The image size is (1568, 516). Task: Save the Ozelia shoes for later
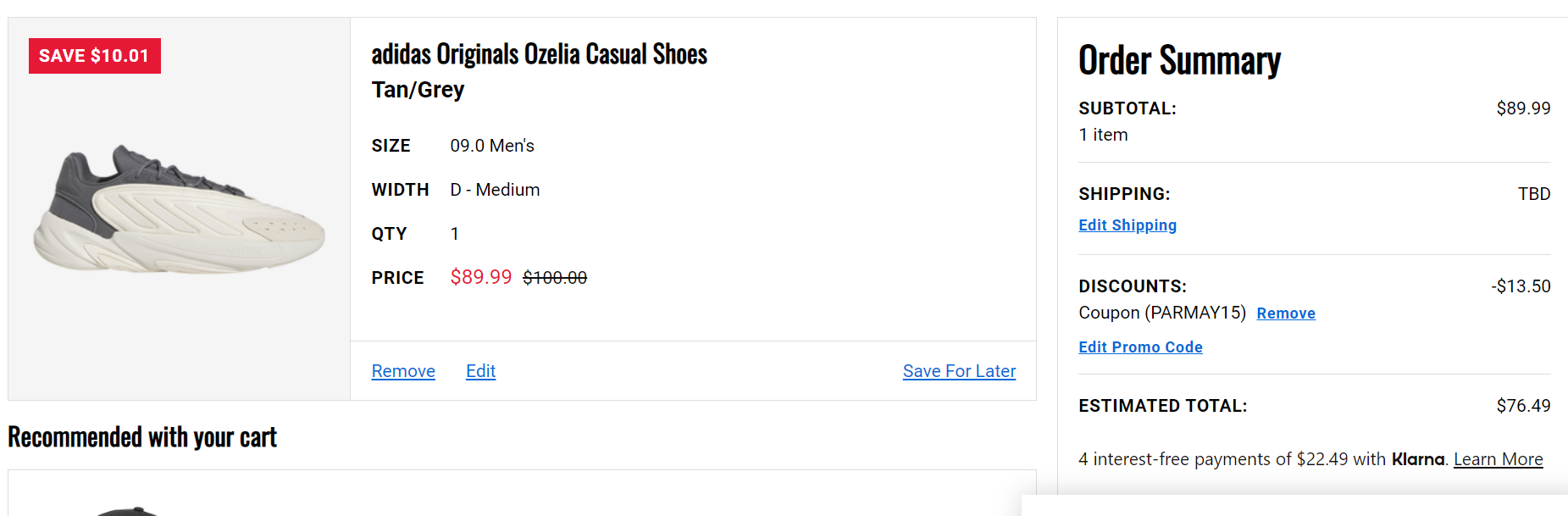click(958, 371)
